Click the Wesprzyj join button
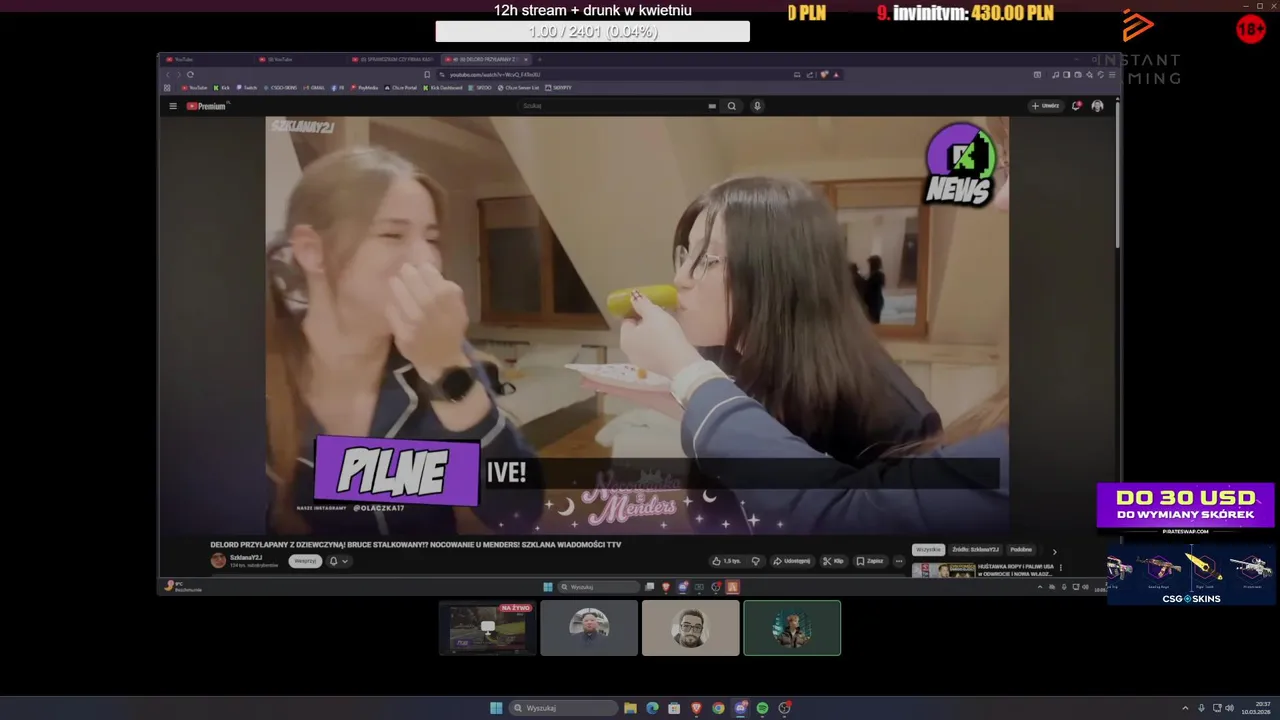 pos(305,561)
